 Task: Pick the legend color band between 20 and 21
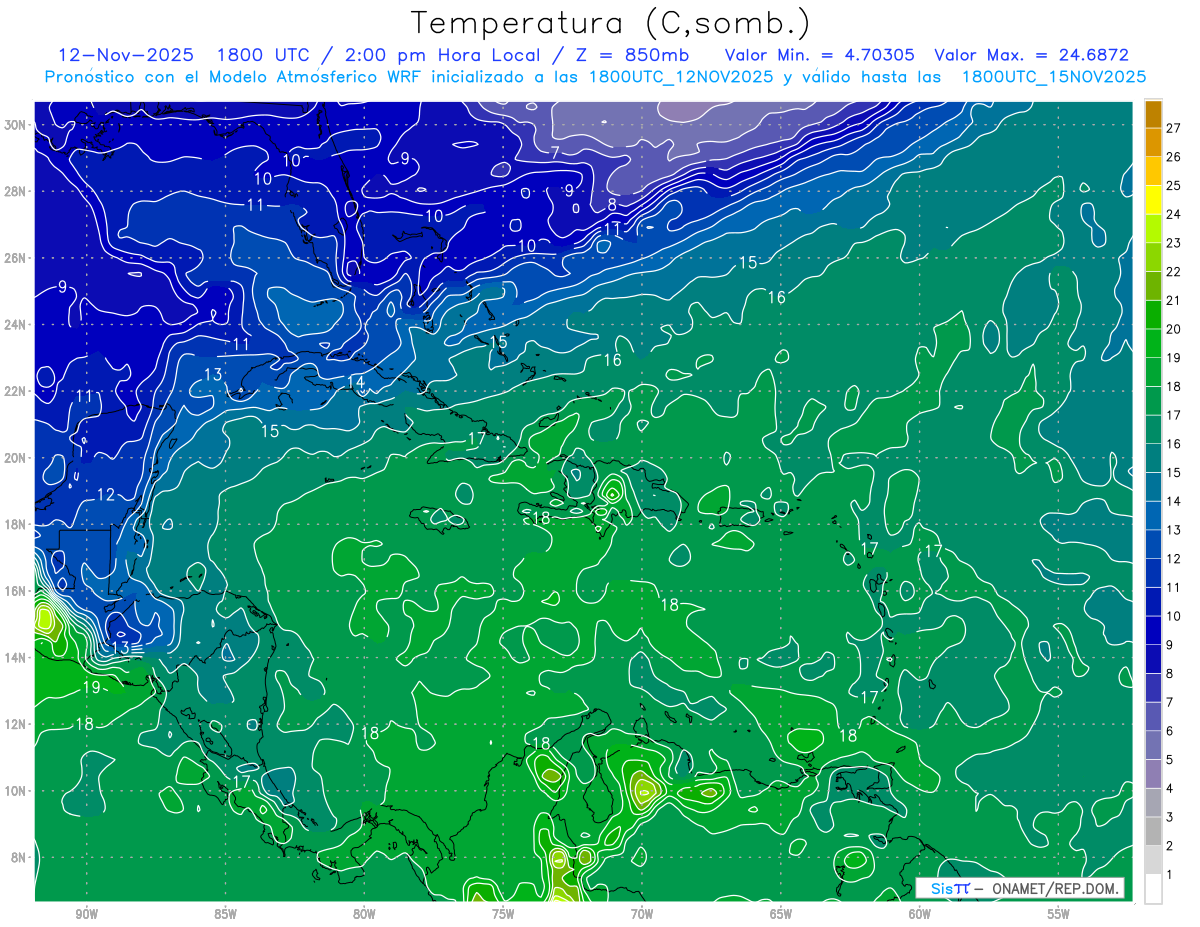[1153, 314]
